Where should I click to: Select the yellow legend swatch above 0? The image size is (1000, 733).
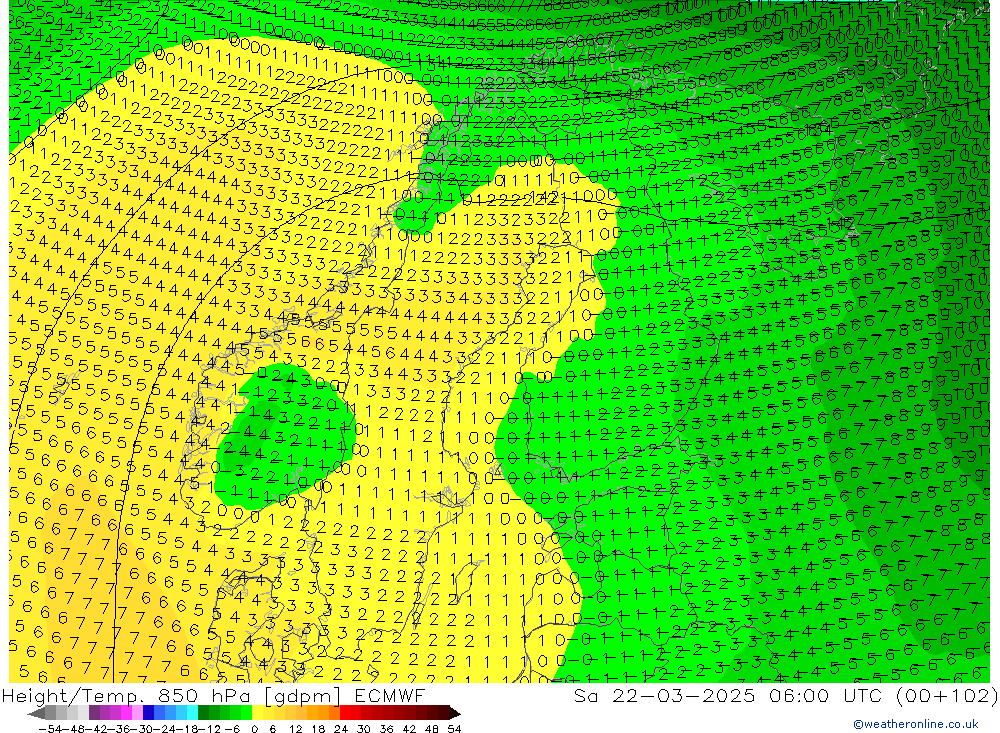click(257, 713)
